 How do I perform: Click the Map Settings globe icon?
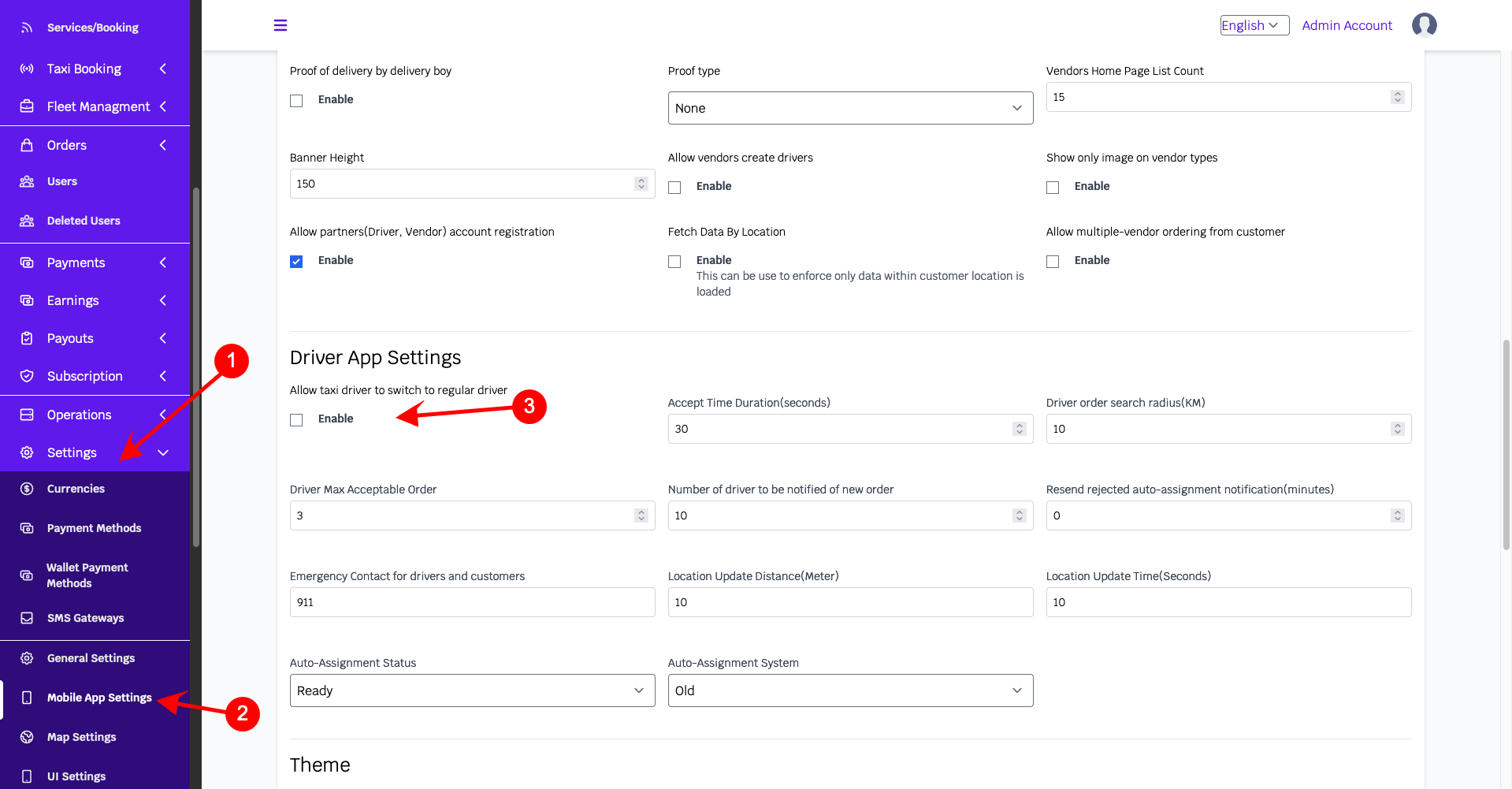[27, 737]
